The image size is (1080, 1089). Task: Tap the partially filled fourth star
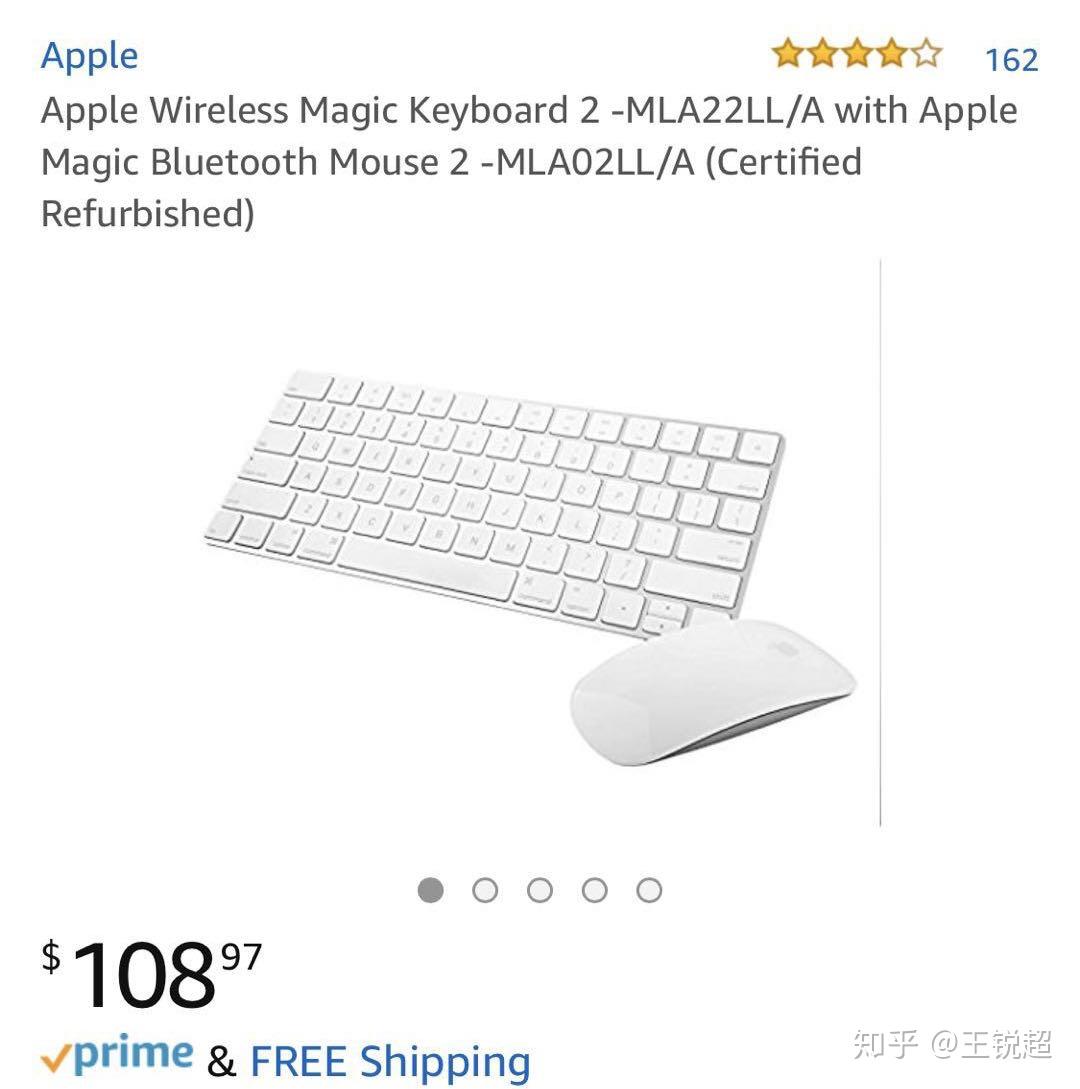pos(892,53)
